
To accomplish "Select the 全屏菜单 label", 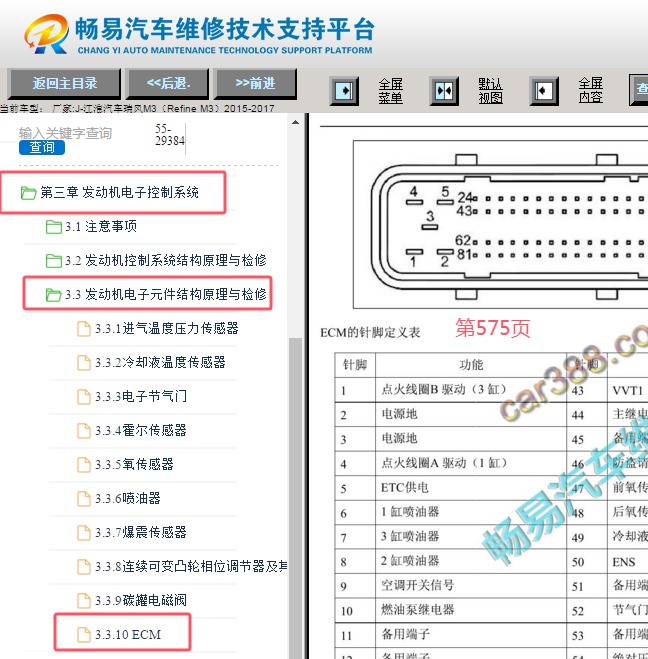I will point(390,90).
